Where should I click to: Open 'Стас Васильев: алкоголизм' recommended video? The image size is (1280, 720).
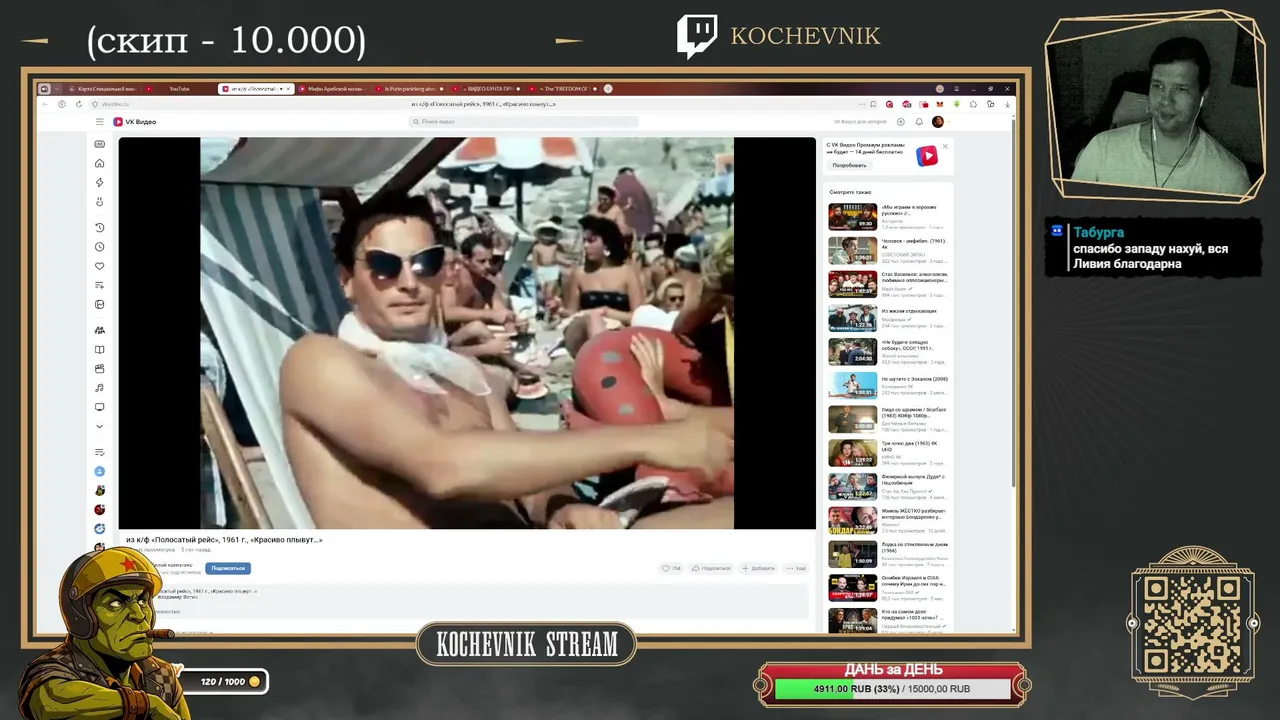(x=888, y=284)
